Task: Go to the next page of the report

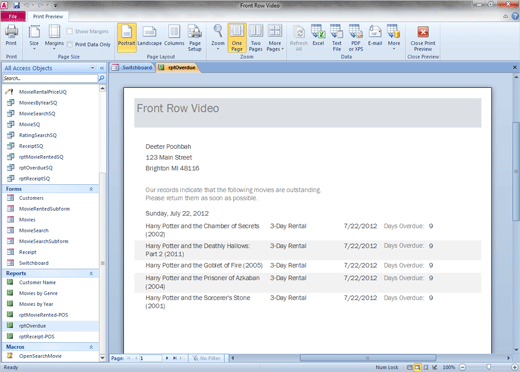Action: pyautogui.click(x=167, y=358)
